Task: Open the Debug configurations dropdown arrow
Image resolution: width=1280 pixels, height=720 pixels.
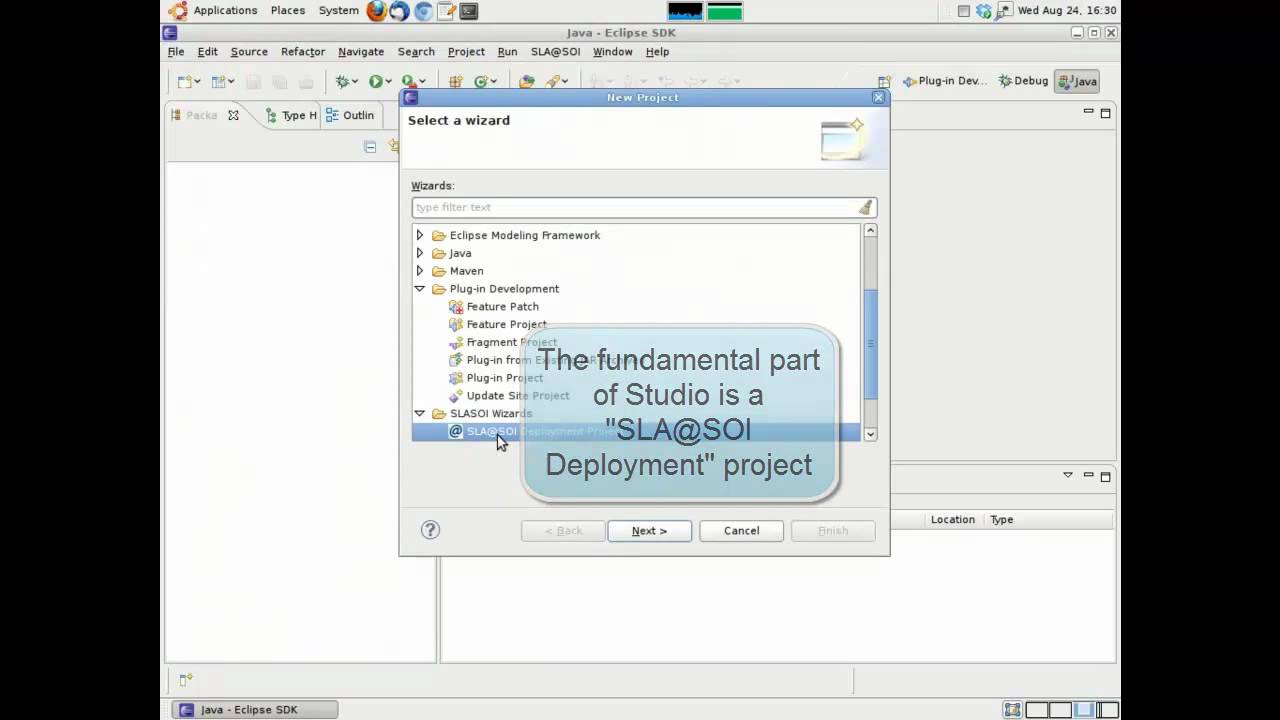Action: click(x=355, y=82)
